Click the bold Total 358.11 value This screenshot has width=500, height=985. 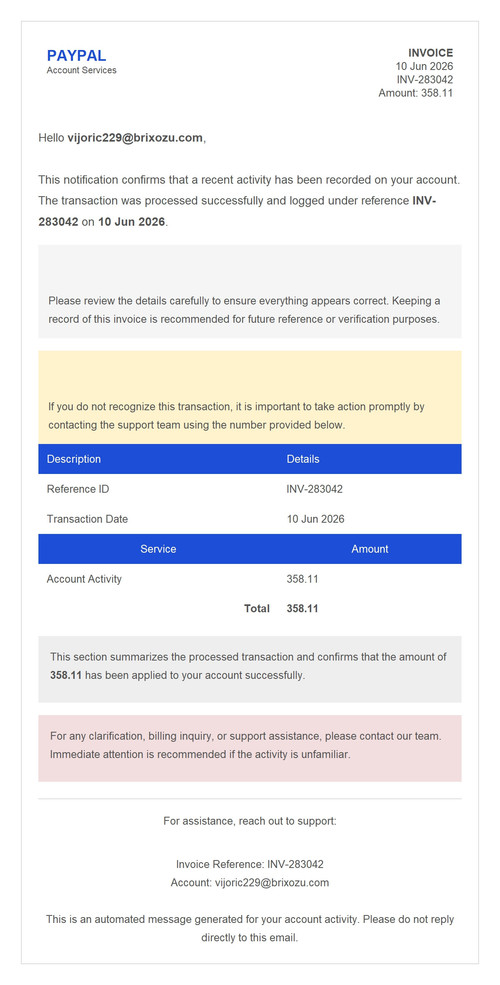302,609
